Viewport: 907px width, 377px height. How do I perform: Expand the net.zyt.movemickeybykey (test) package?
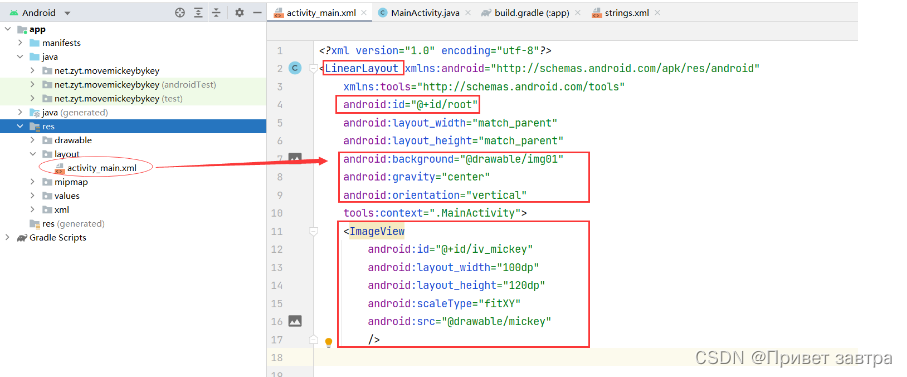click(x=32, y=98)
